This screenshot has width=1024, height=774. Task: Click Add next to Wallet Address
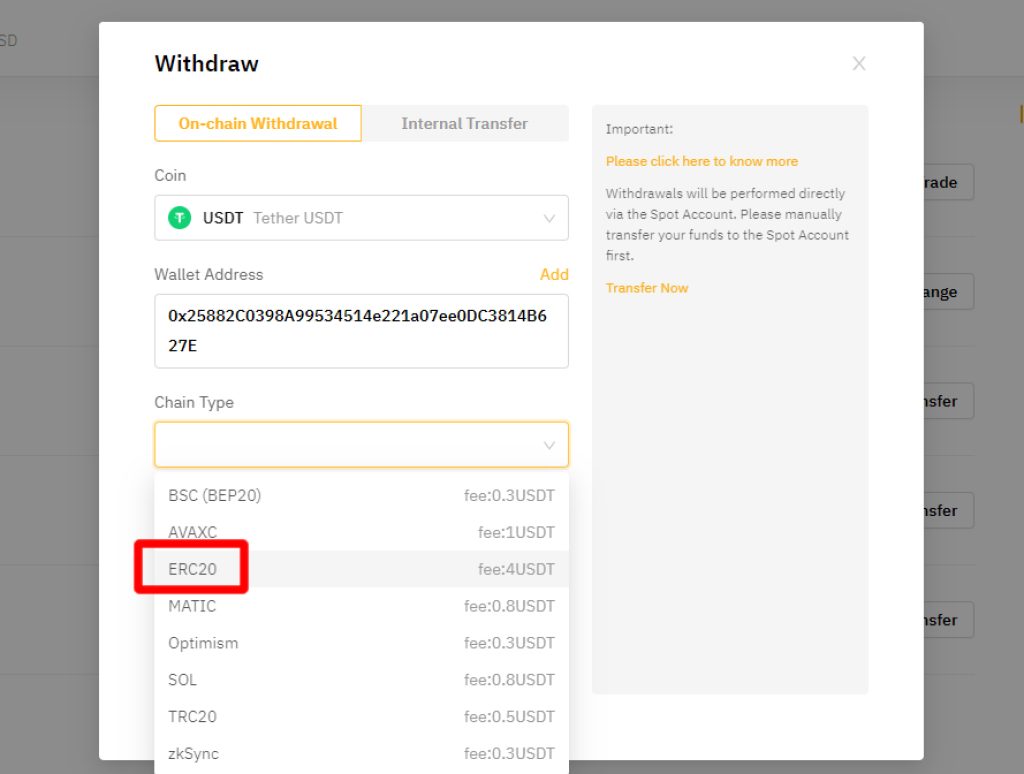(554, 274)
